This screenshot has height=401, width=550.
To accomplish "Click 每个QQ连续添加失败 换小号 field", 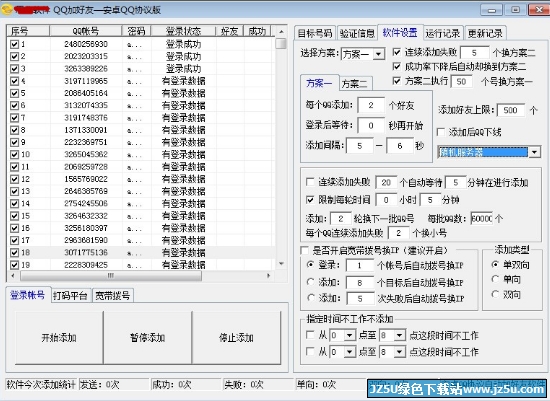I will point(398,233).
